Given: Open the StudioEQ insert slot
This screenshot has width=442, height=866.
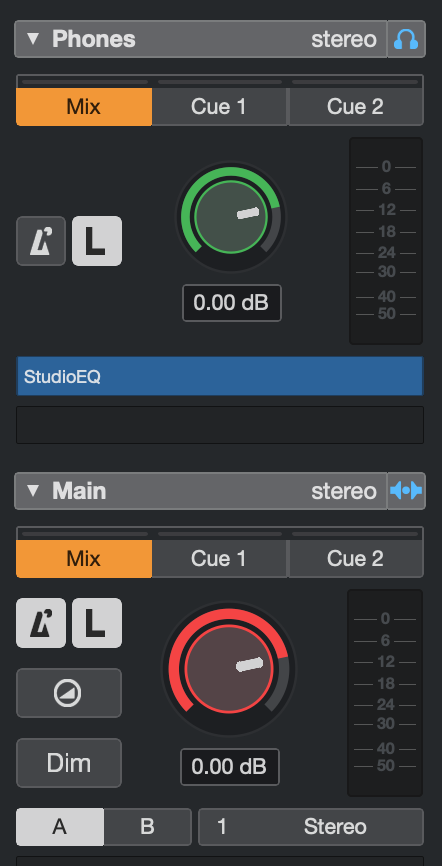Looking at the screenshot, I should pos(220,376).
